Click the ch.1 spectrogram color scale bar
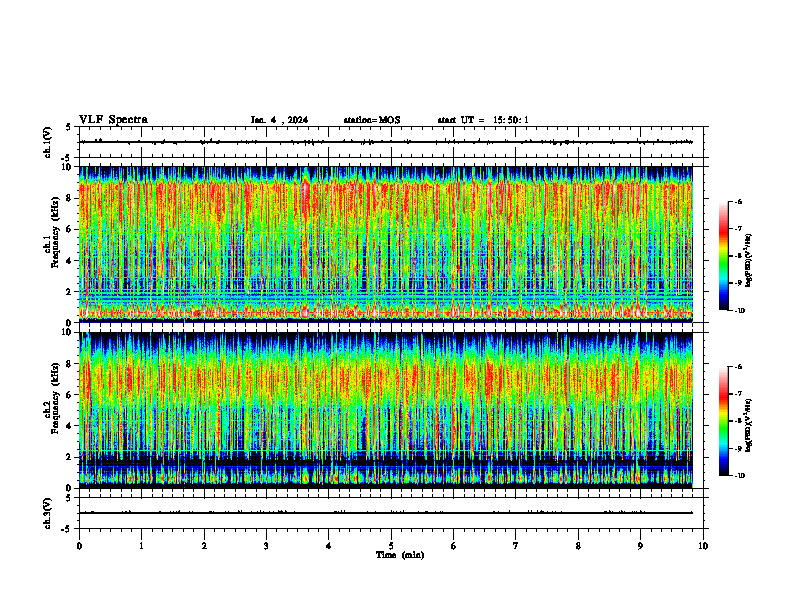Viewport: 792px width, 612px height. (724, 256)
